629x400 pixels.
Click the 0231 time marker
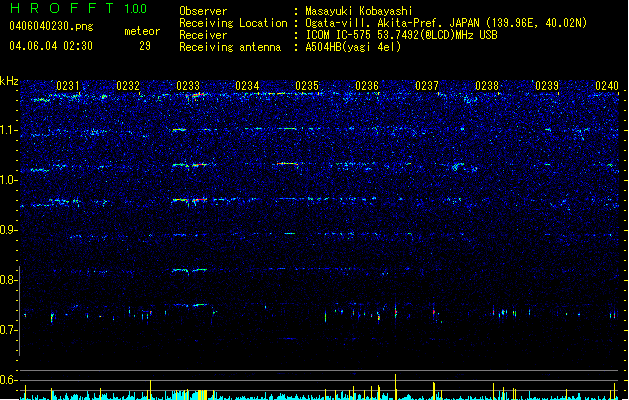coord(67,85)
